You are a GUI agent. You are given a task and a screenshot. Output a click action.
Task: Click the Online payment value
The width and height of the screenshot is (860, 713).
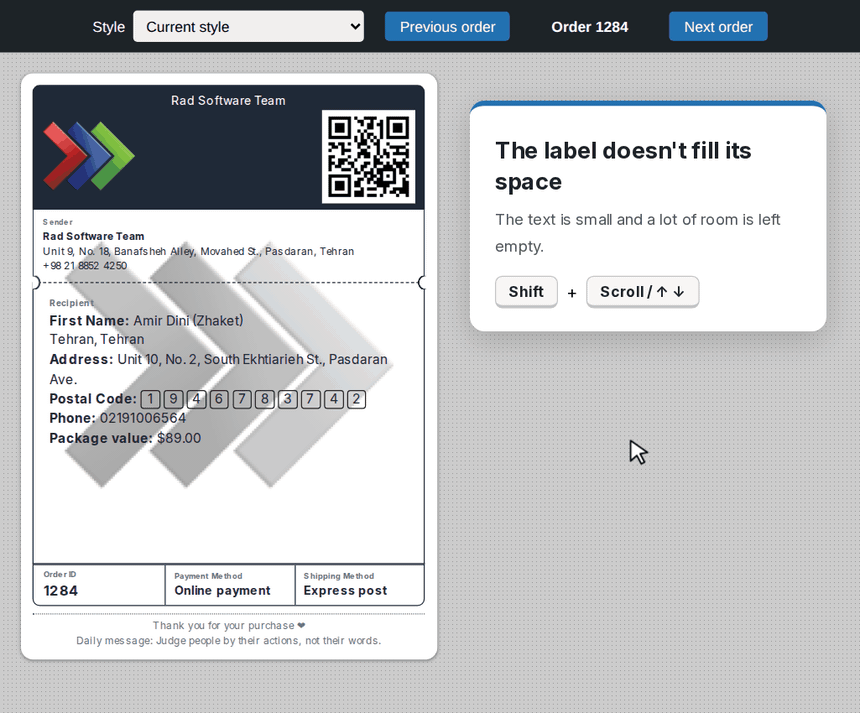point(222,591)
